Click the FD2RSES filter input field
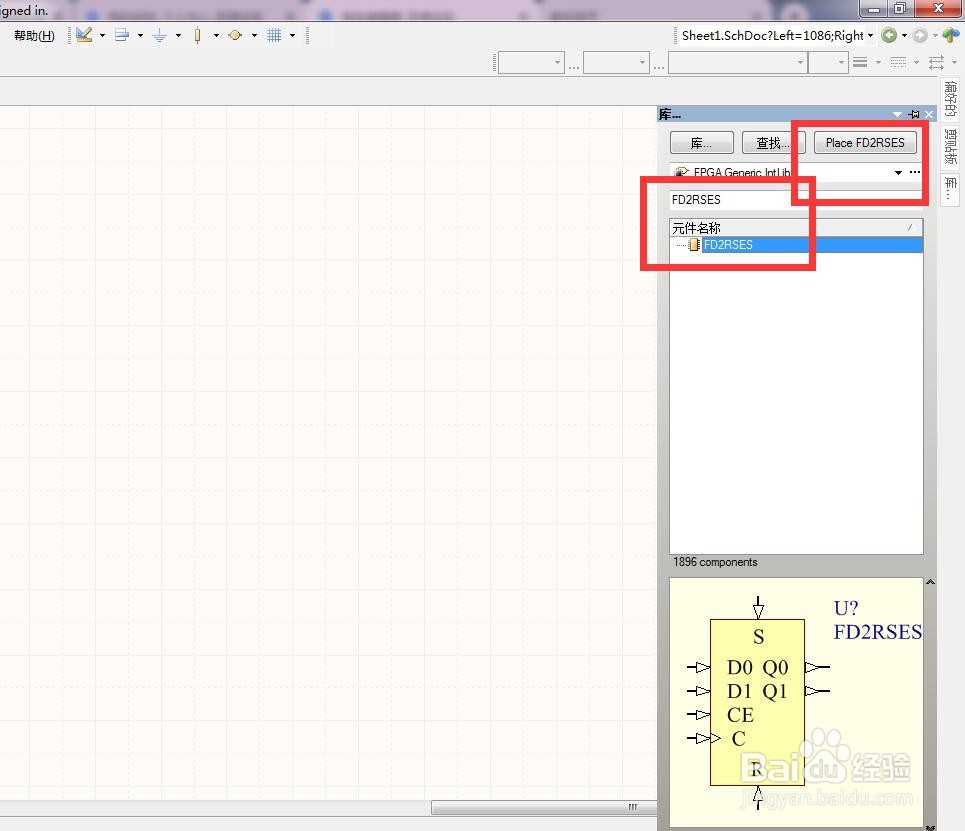965x831 pixels. tap(796, 199)
